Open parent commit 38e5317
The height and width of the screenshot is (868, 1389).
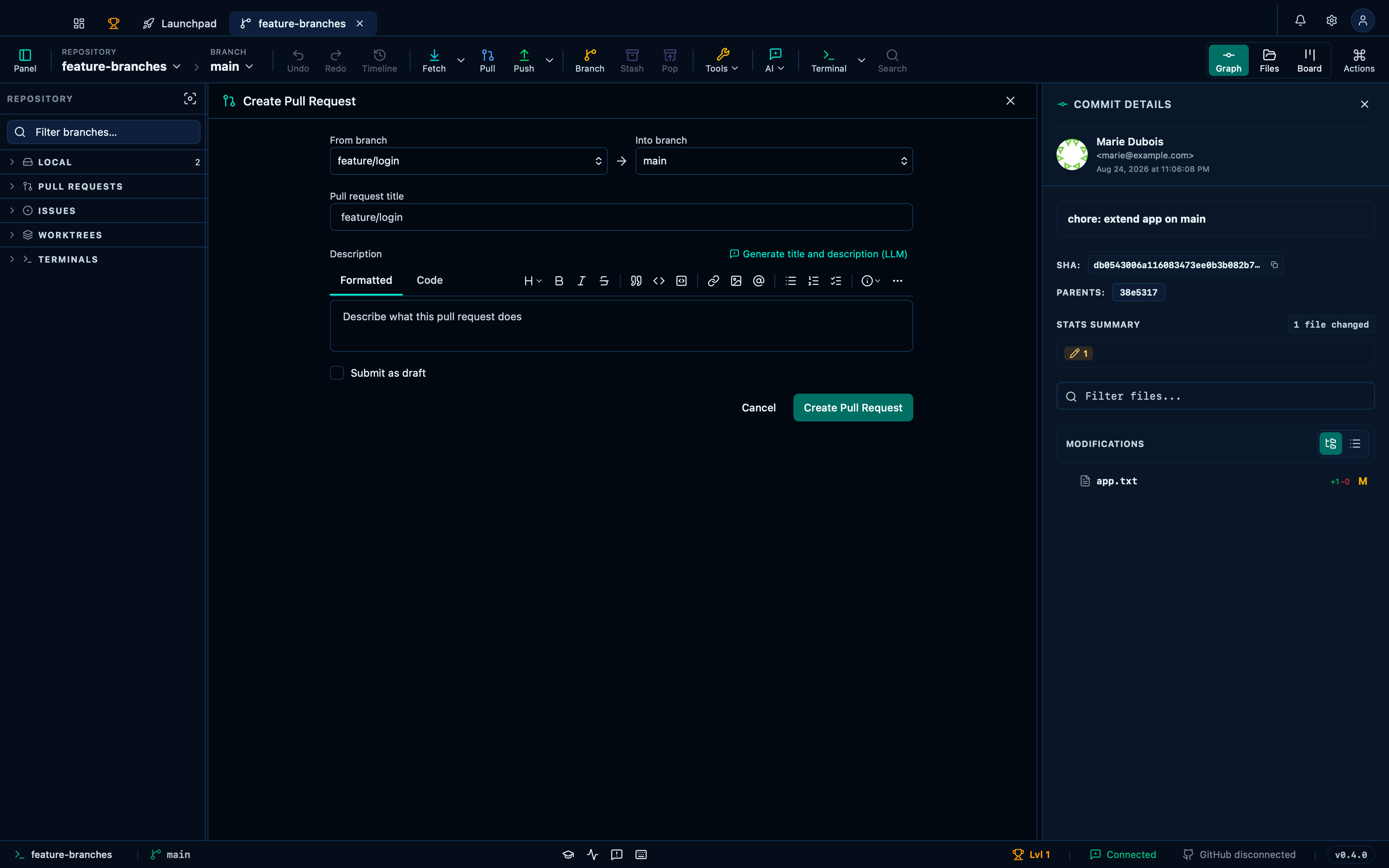coord(1138,292)
